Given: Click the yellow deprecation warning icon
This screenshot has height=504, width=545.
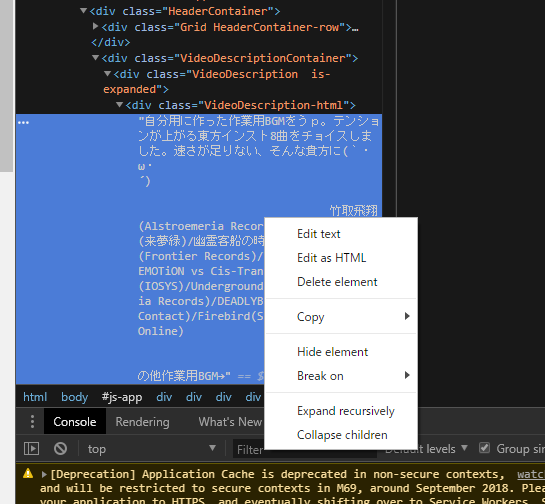Looking at the screenshot, I should click(28, 473).
